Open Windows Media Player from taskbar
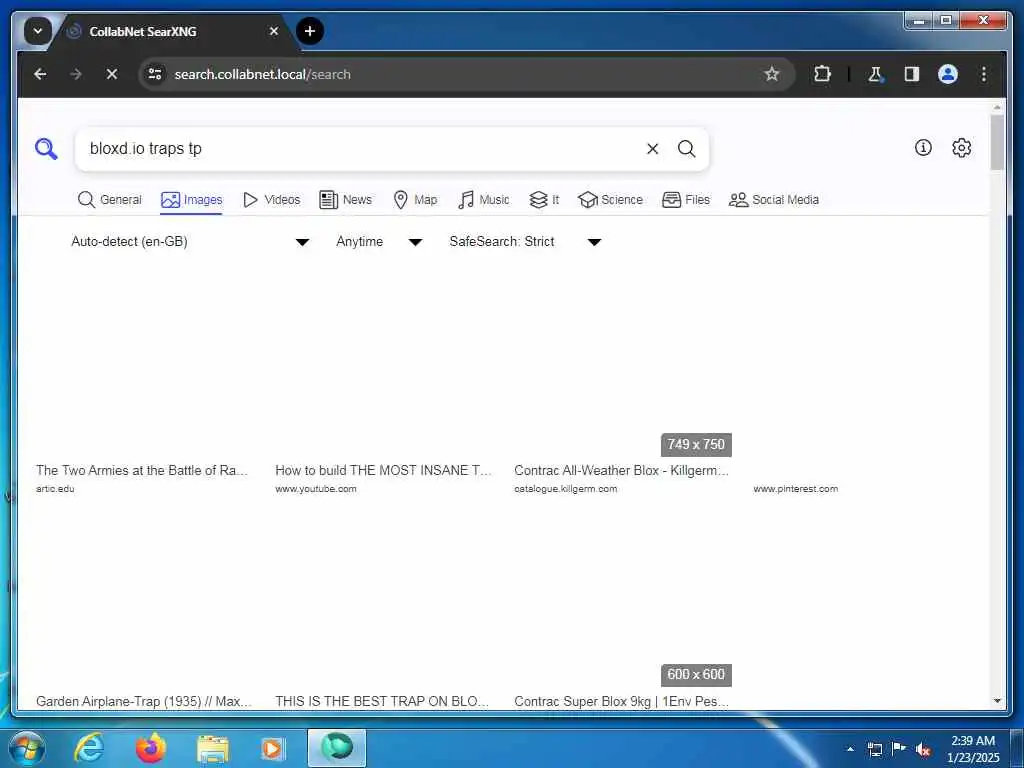The height and width of the screenshot is (768, 1024). click(272, 748)
